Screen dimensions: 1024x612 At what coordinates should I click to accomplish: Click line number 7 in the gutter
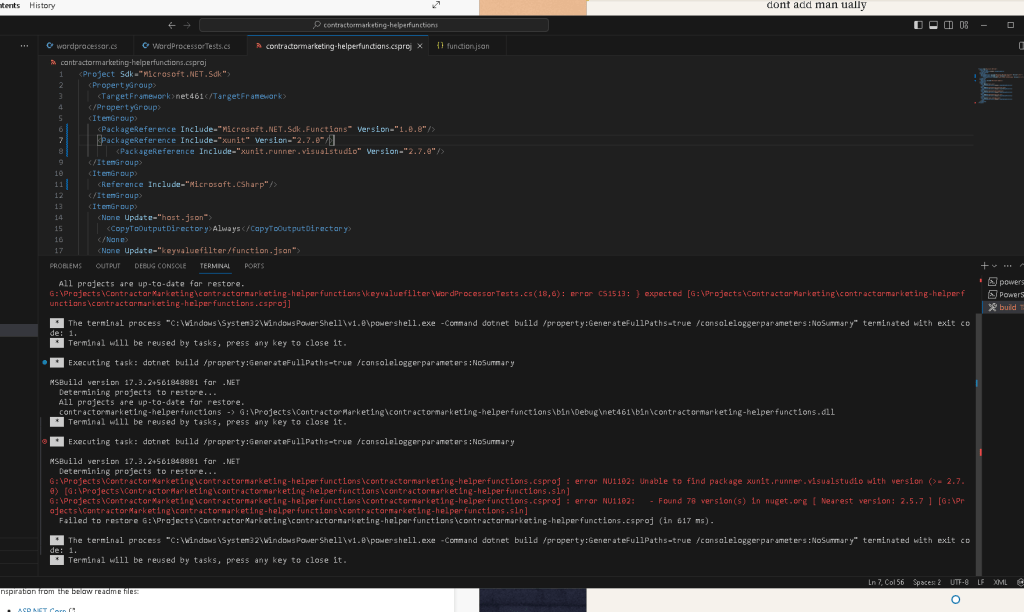pos(61,140)
